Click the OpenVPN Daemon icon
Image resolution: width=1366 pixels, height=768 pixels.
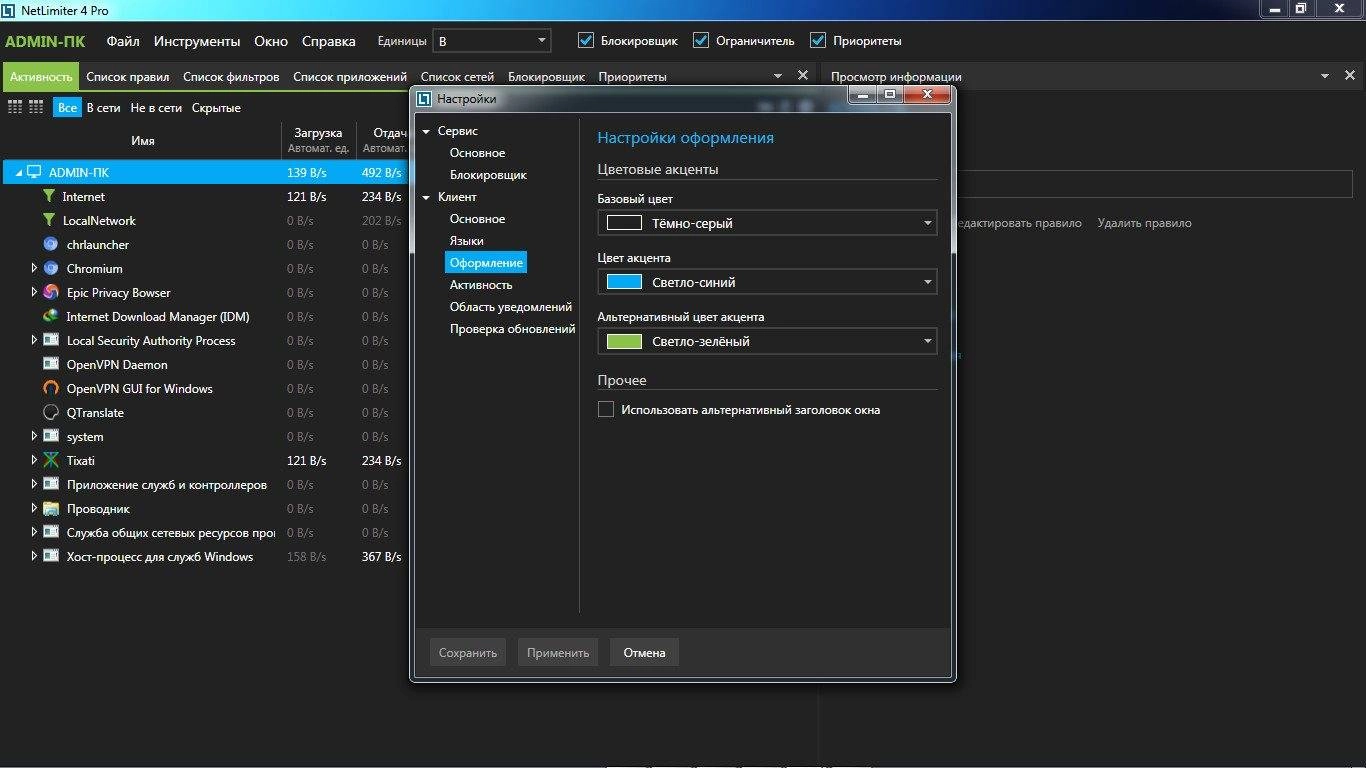click(51, 364)
